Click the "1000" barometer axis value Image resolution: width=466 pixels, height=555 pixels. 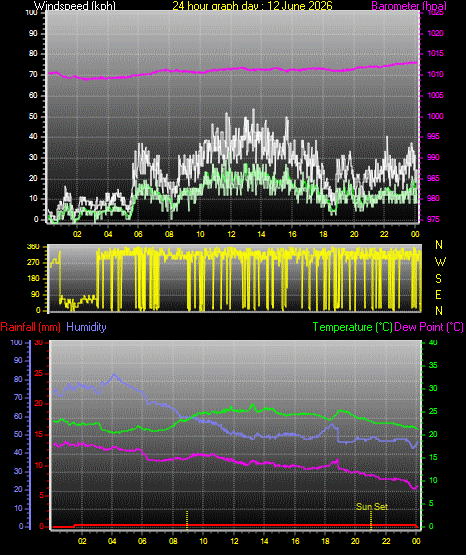point(435,116)
